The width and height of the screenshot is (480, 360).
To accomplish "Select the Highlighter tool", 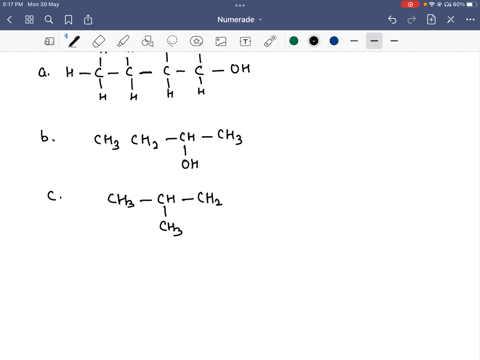I will 123,41.
